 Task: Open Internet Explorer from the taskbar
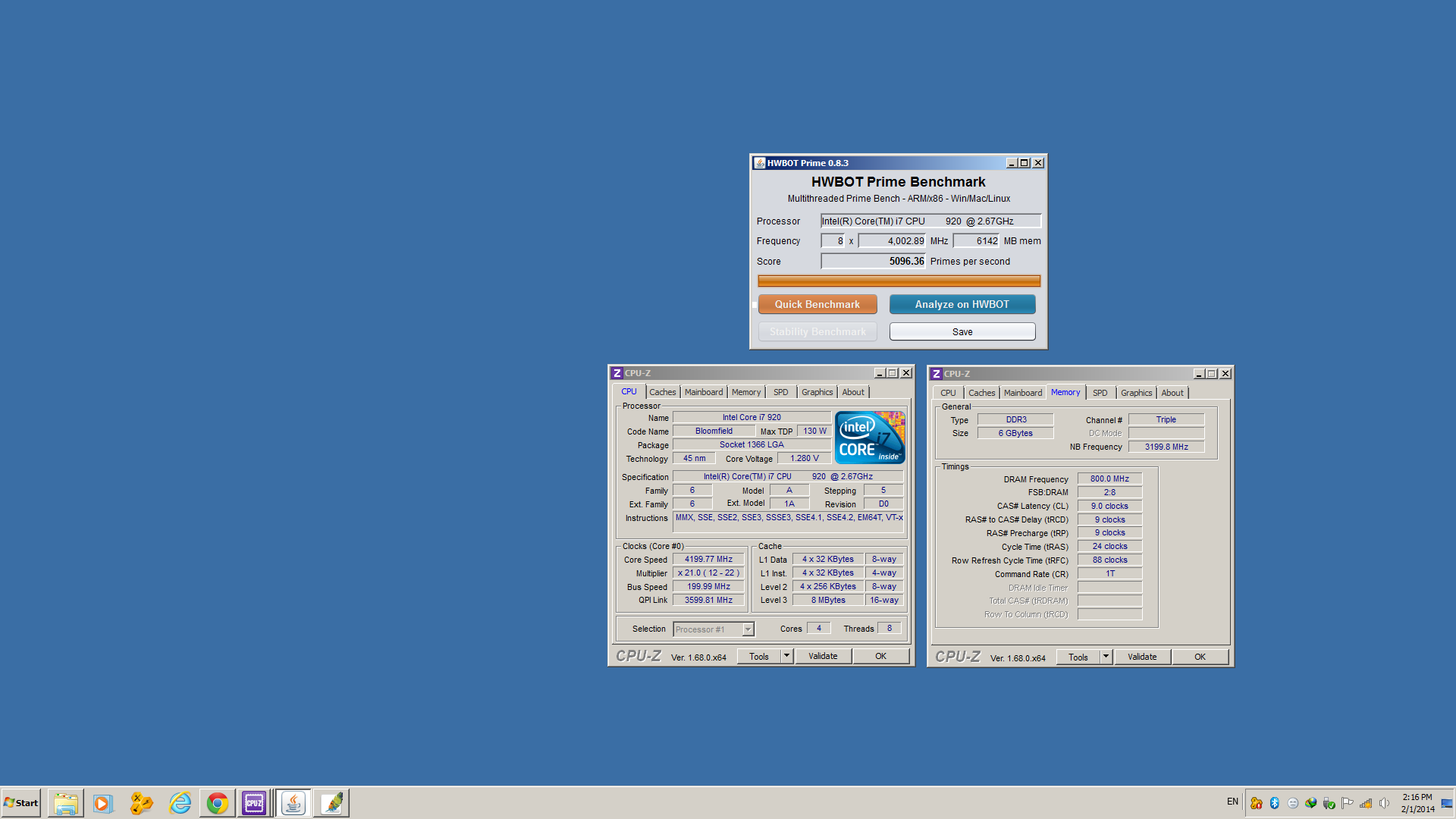tap(180, 803)
